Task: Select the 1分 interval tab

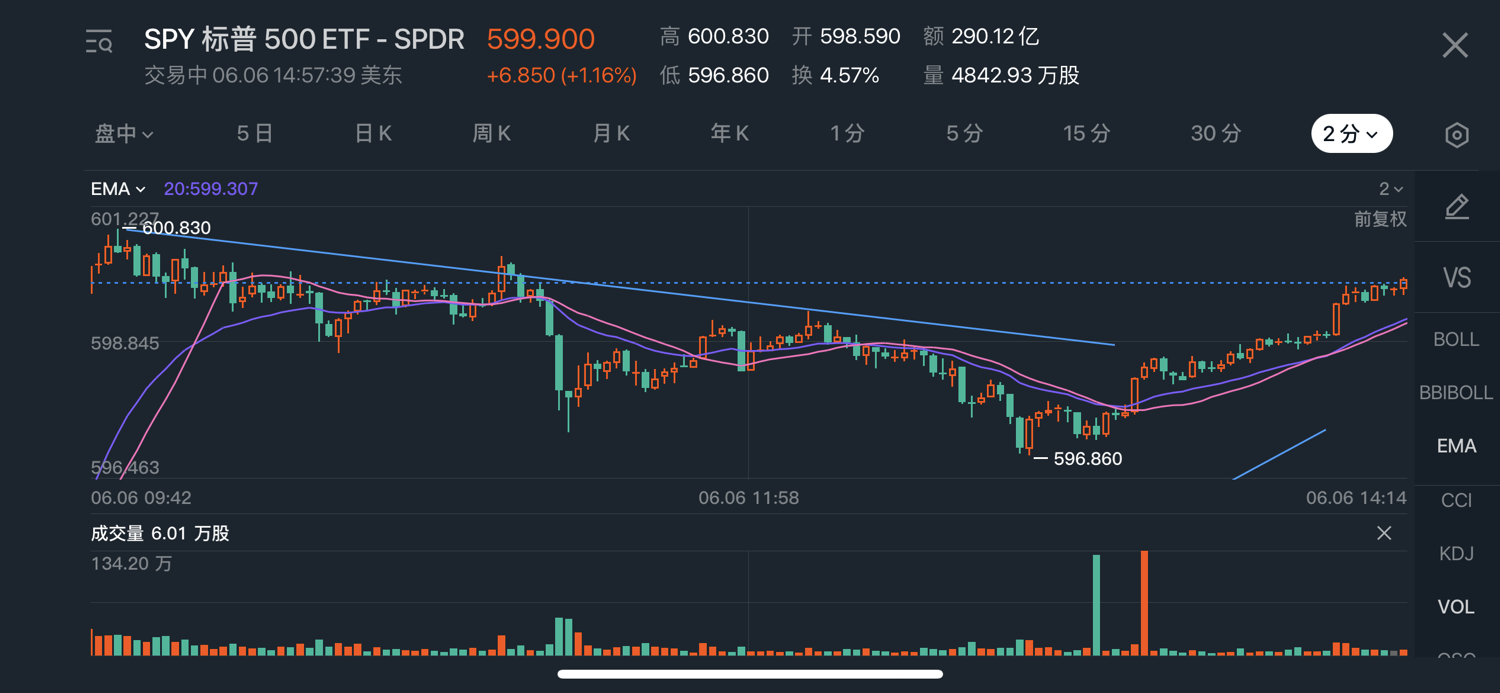Action: coord(847,134)
